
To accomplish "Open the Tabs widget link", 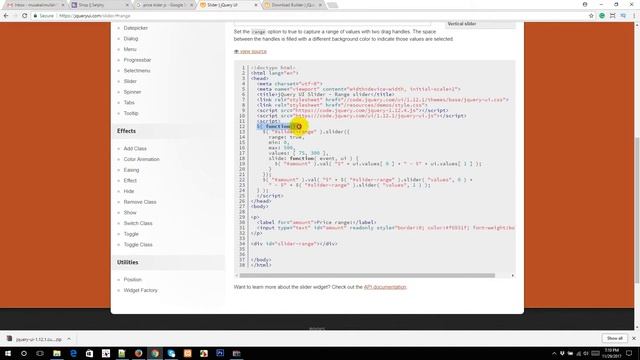I will click(x=129, y=102).
